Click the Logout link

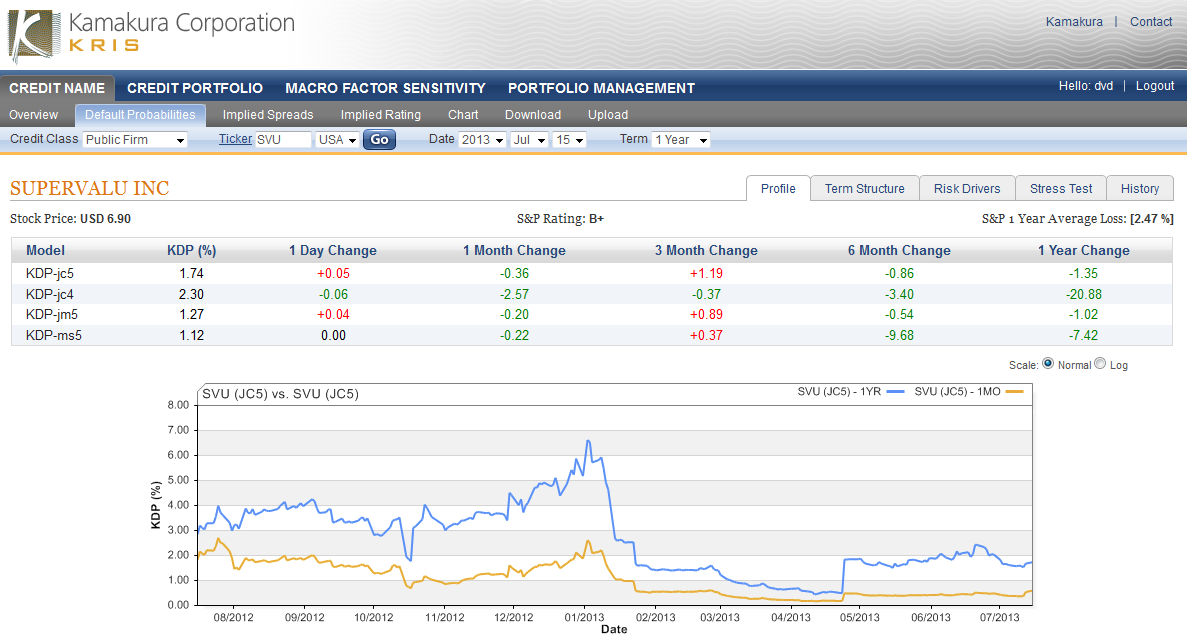(x=1154, y=86)
